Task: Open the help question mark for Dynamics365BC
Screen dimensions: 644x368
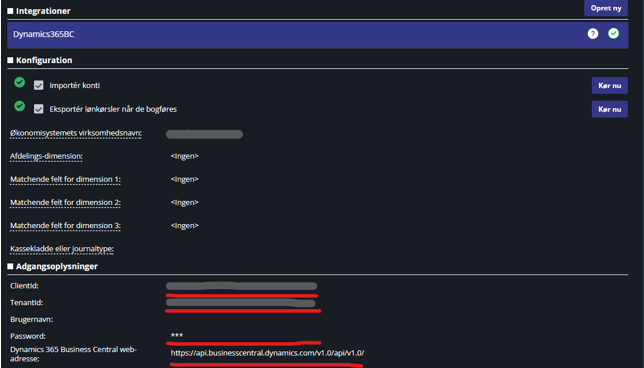Action: pos(592,34)
